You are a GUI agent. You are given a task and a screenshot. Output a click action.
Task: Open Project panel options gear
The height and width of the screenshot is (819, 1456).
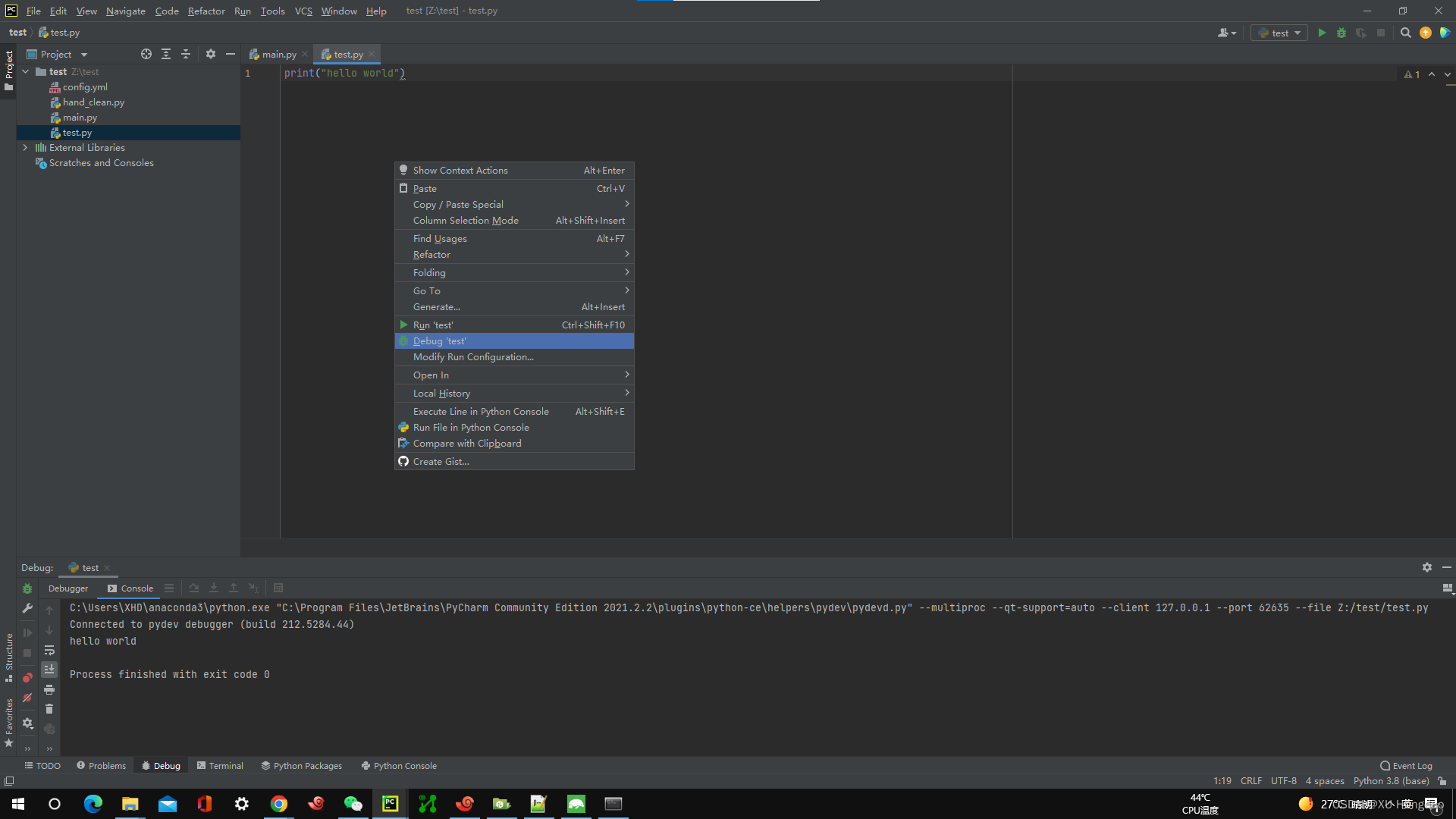[211, 54]
